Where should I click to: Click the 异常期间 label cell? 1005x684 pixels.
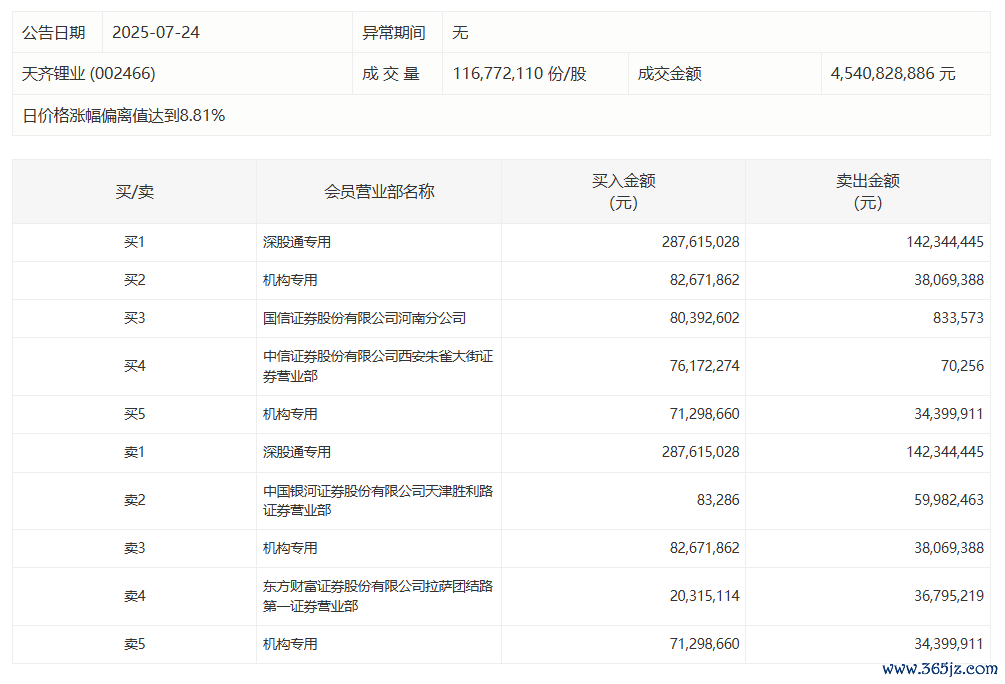(393, 32)
